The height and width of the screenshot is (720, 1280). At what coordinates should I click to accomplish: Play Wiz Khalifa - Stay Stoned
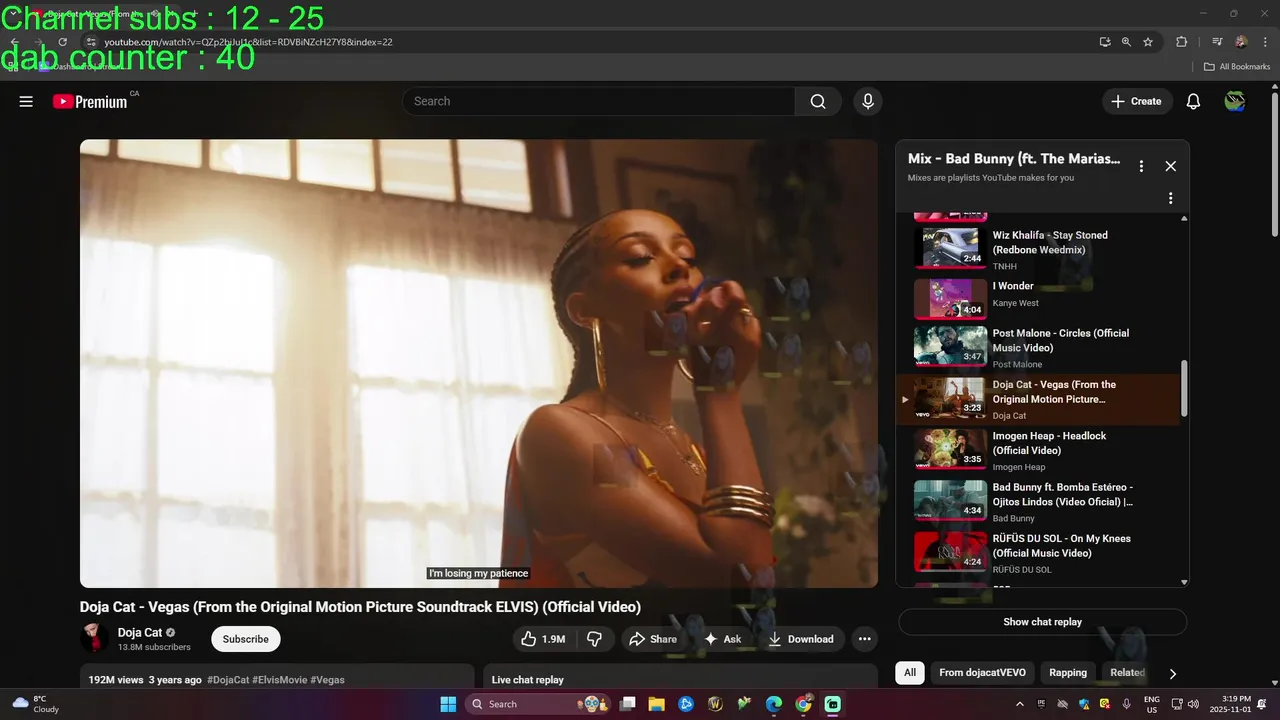1039,248
